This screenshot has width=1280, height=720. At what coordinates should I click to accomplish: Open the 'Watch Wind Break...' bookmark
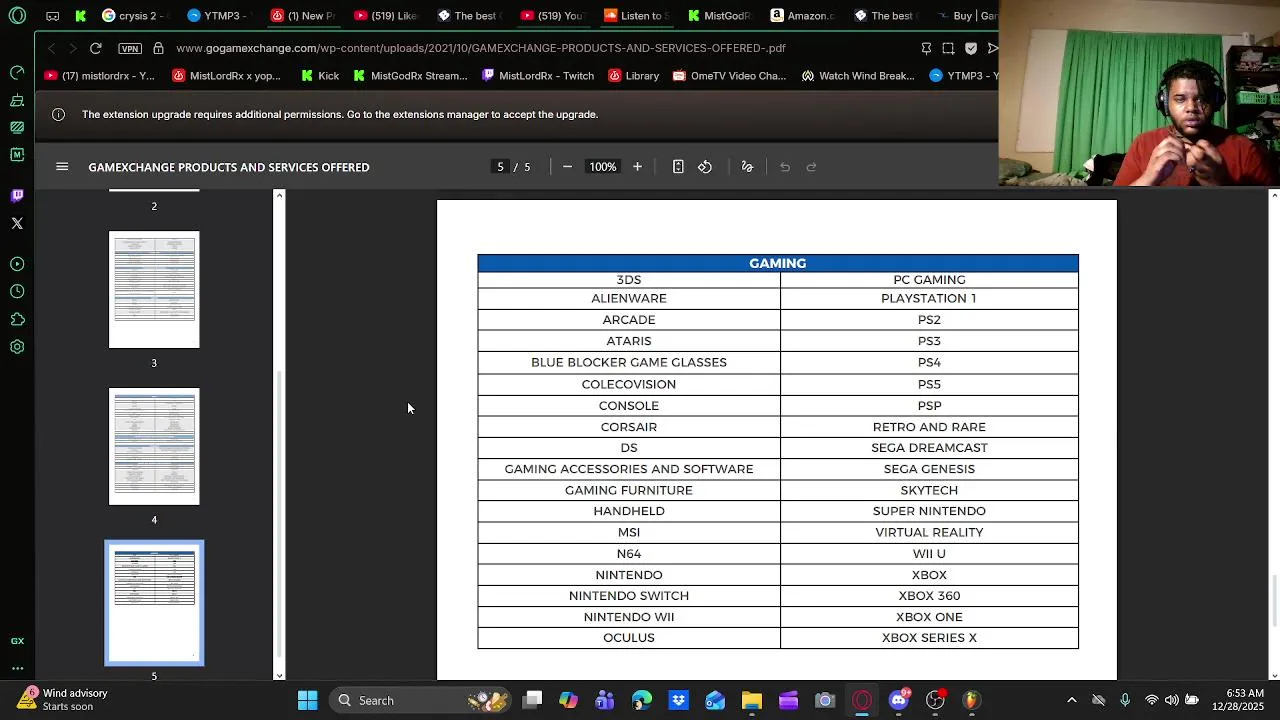[x=858, y=76]
